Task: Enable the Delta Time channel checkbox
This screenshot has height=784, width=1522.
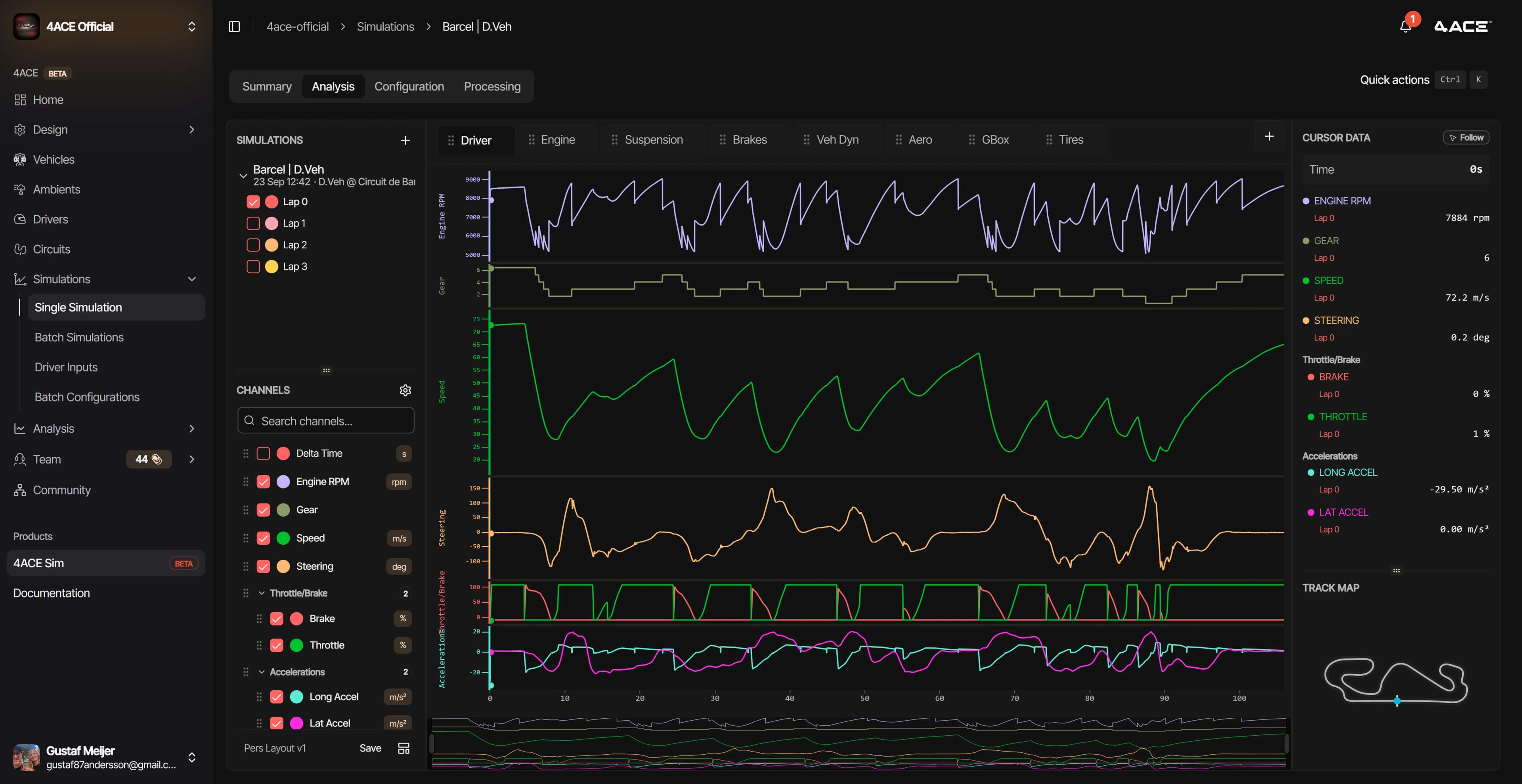Action: pos(264,453)
